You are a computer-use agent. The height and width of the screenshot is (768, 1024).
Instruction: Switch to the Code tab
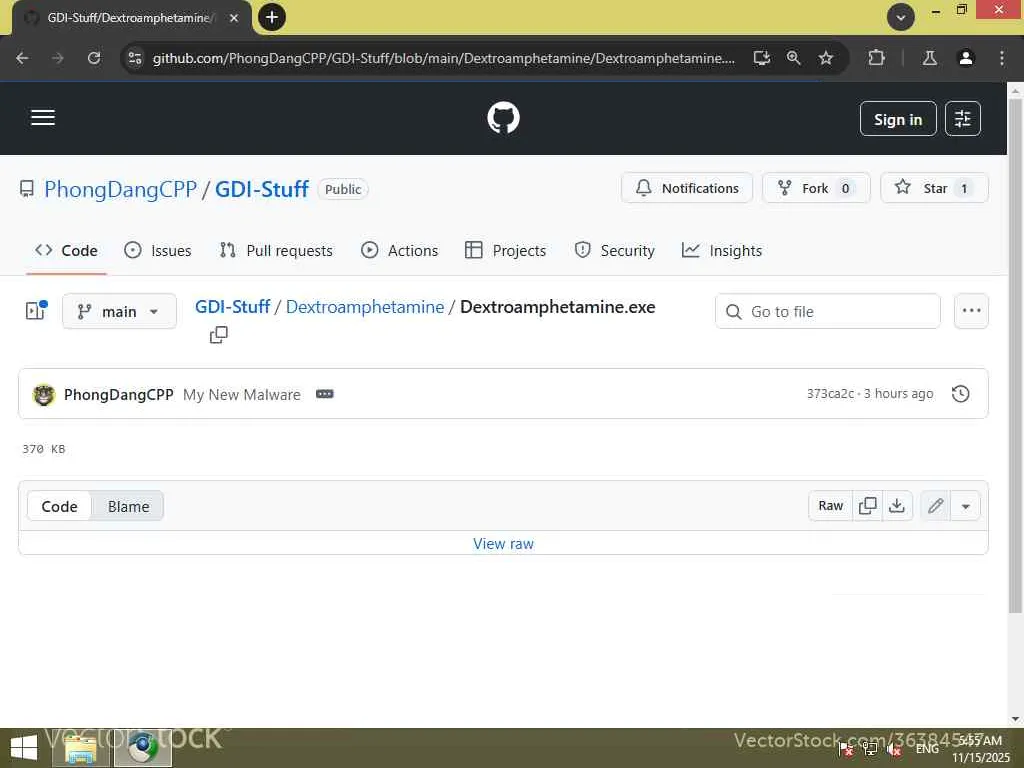(x=67, y=251)
